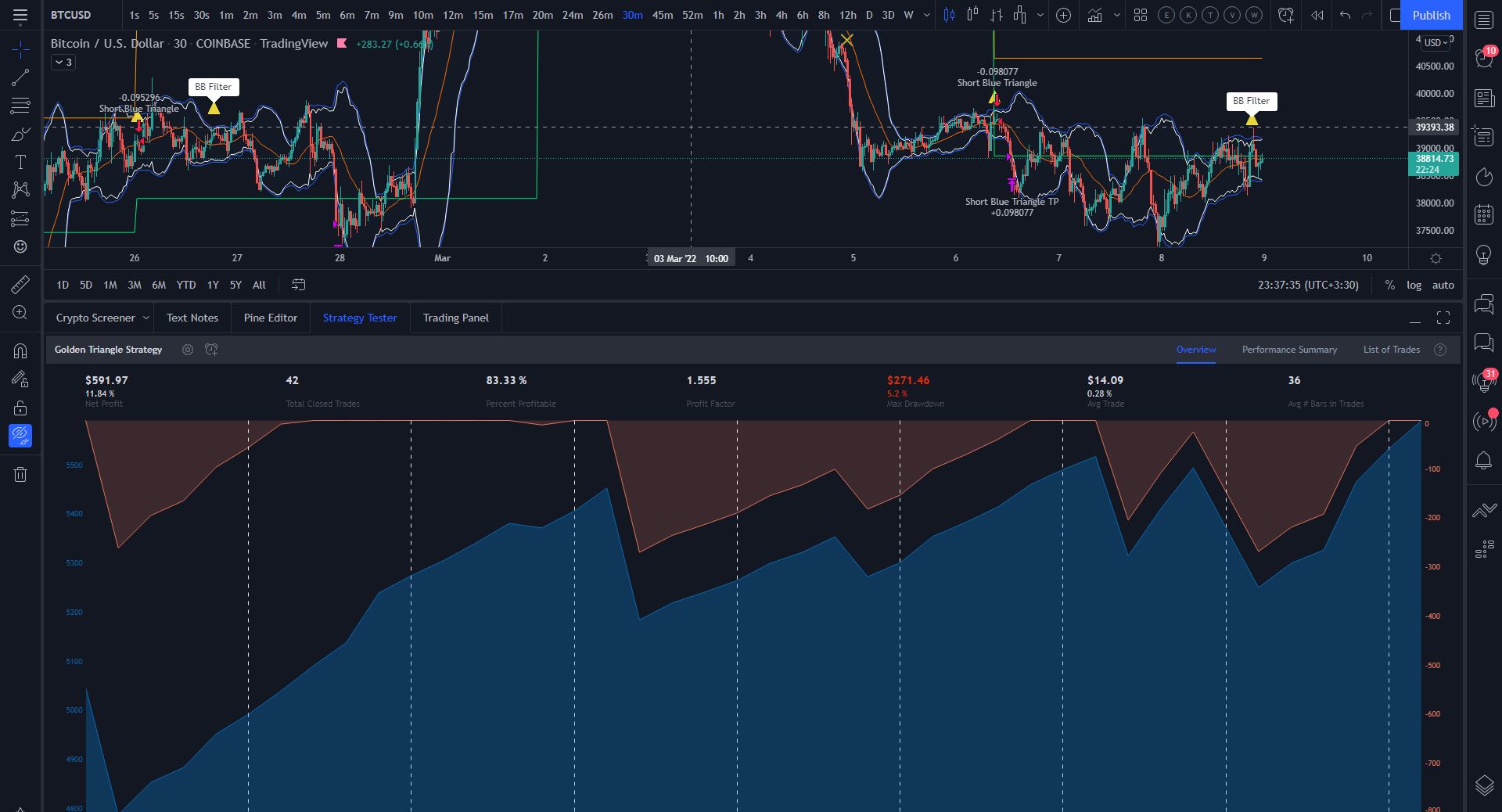Select the Text annotation tool
This screenshot has height=812, width=1502.
tap(20, 162)
